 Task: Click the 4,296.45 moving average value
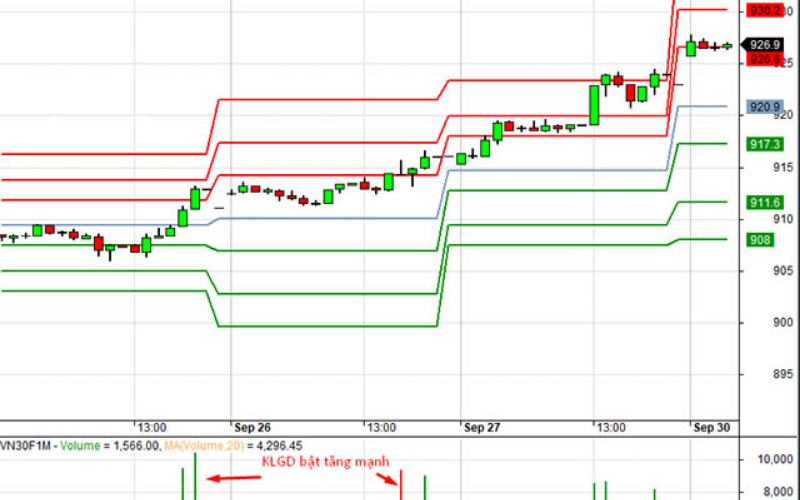coord(279,446)
